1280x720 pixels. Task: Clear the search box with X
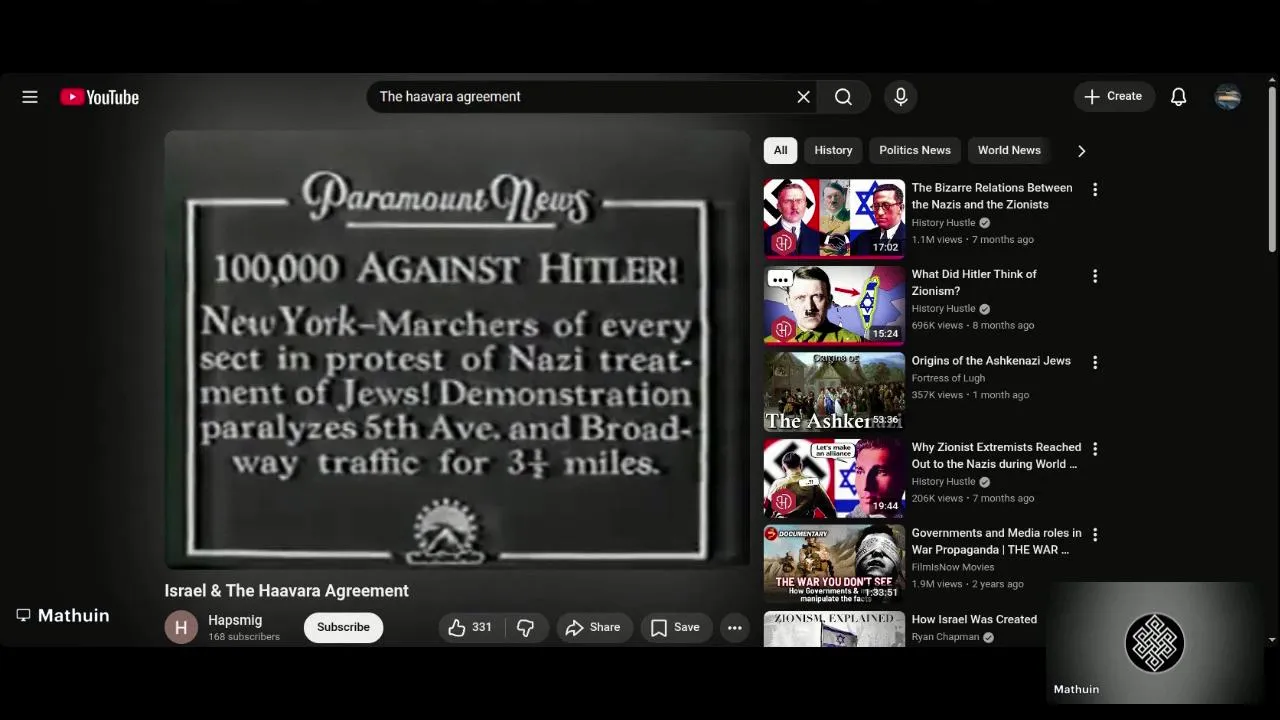(x=803, y=97)
